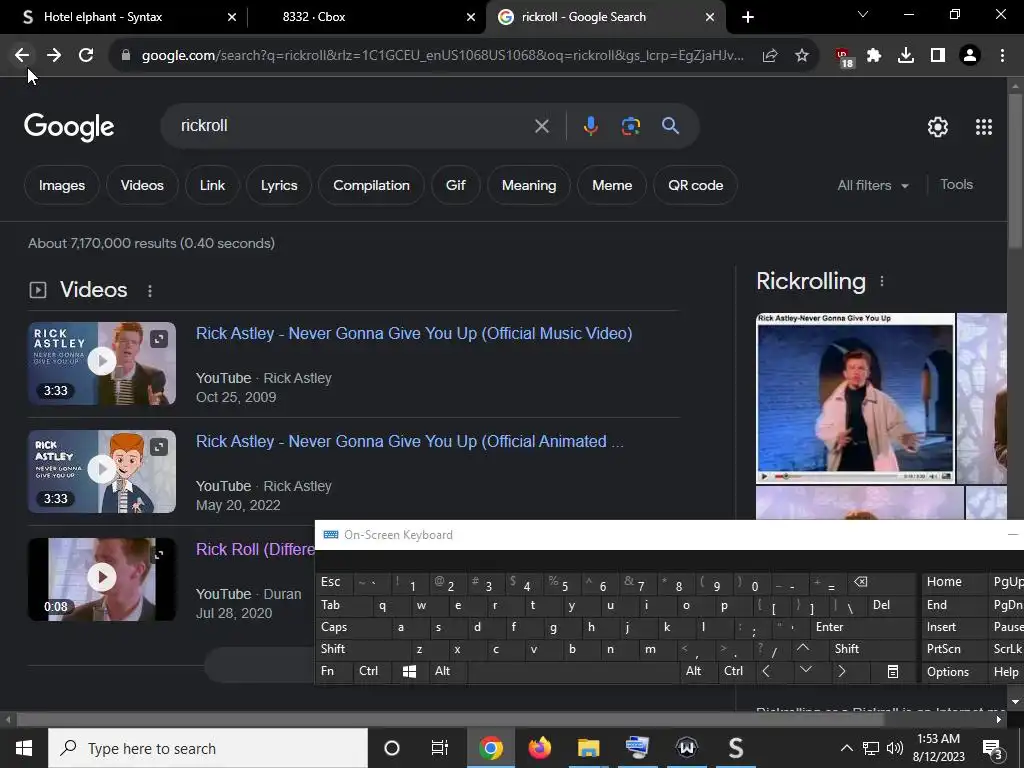The image size is (1024, 768).
Task: Share this page from the address bar
Action: (x=770, y=56)
